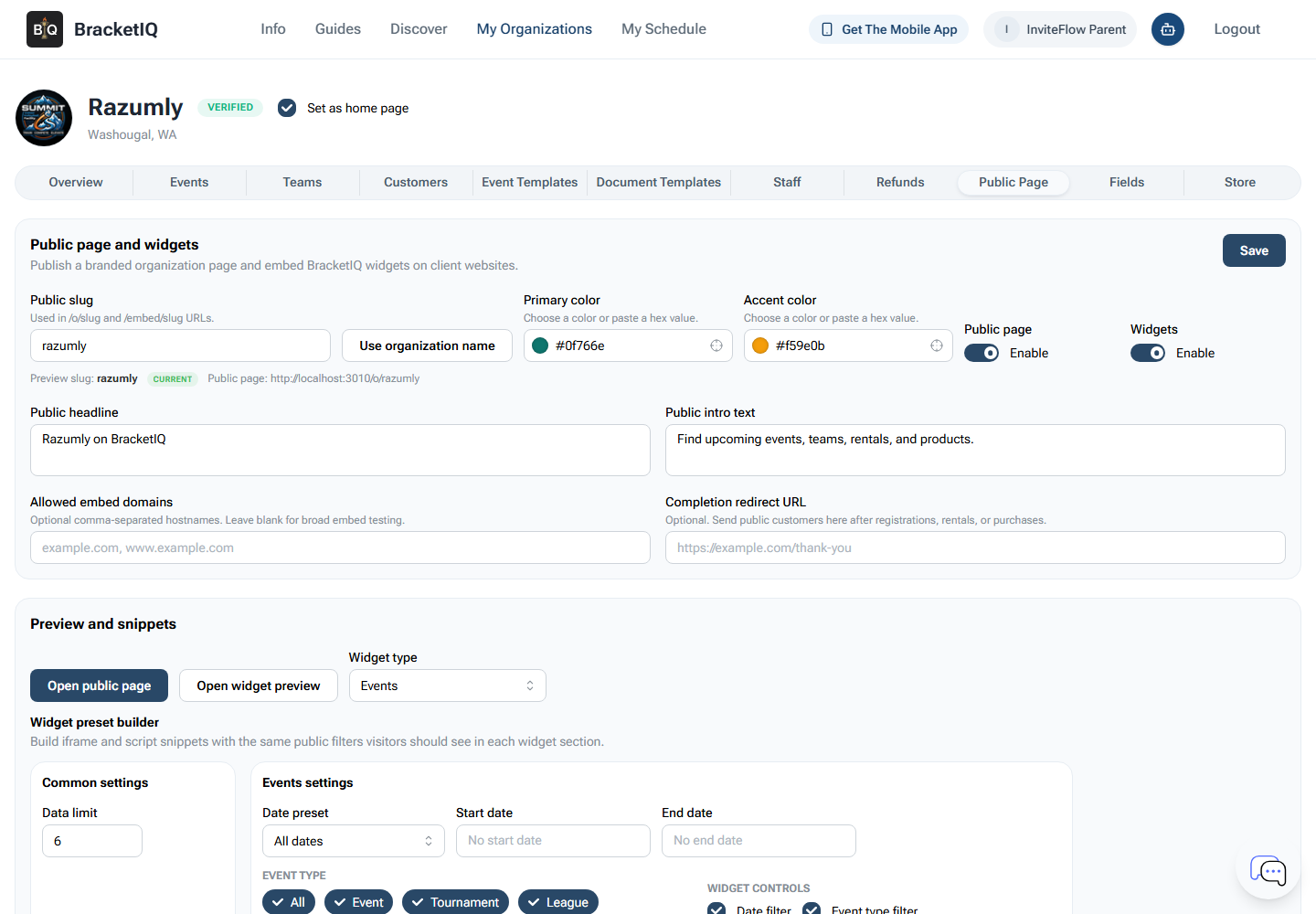Screen dimensions: 1316x914
Task: Switch to the Refunds tab
Action: (x=900, y=183)
